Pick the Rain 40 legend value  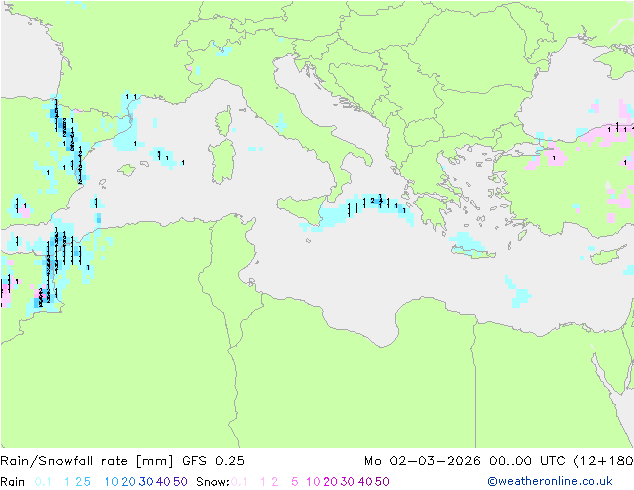click(x=163, y=482)
